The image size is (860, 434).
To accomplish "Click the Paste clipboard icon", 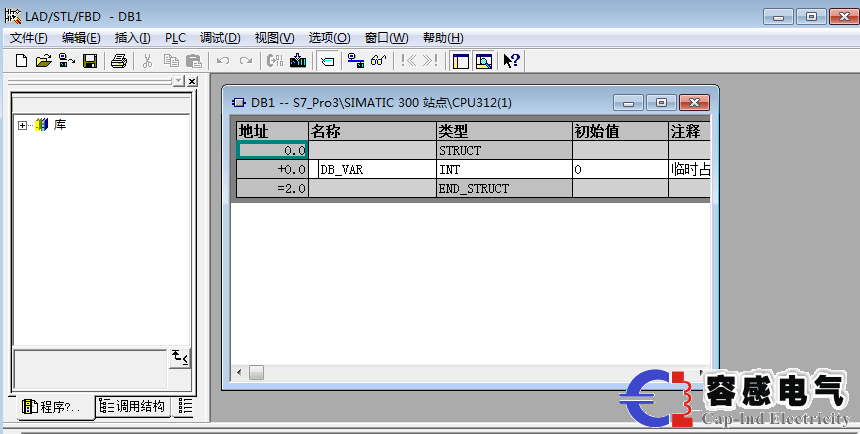I will (194, 61).
